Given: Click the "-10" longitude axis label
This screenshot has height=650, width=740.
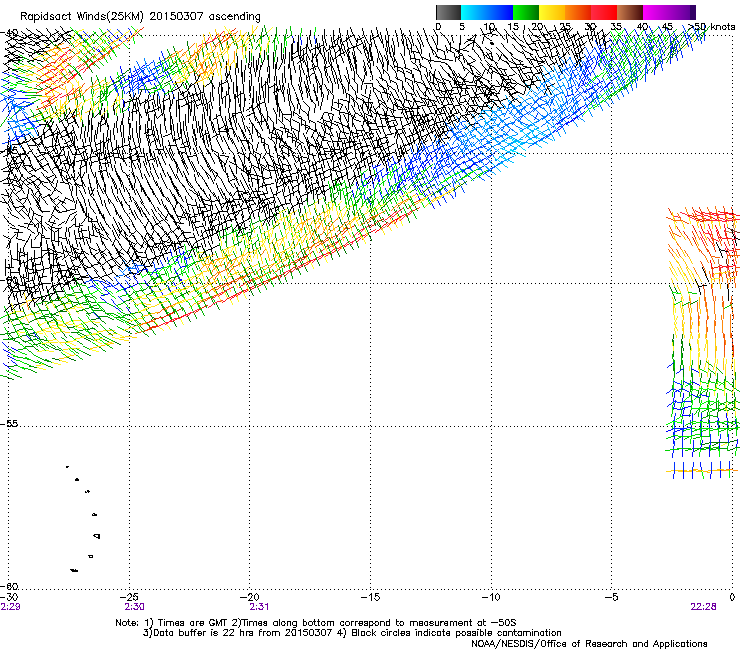Looking at the screenshot, I should 491,597.
